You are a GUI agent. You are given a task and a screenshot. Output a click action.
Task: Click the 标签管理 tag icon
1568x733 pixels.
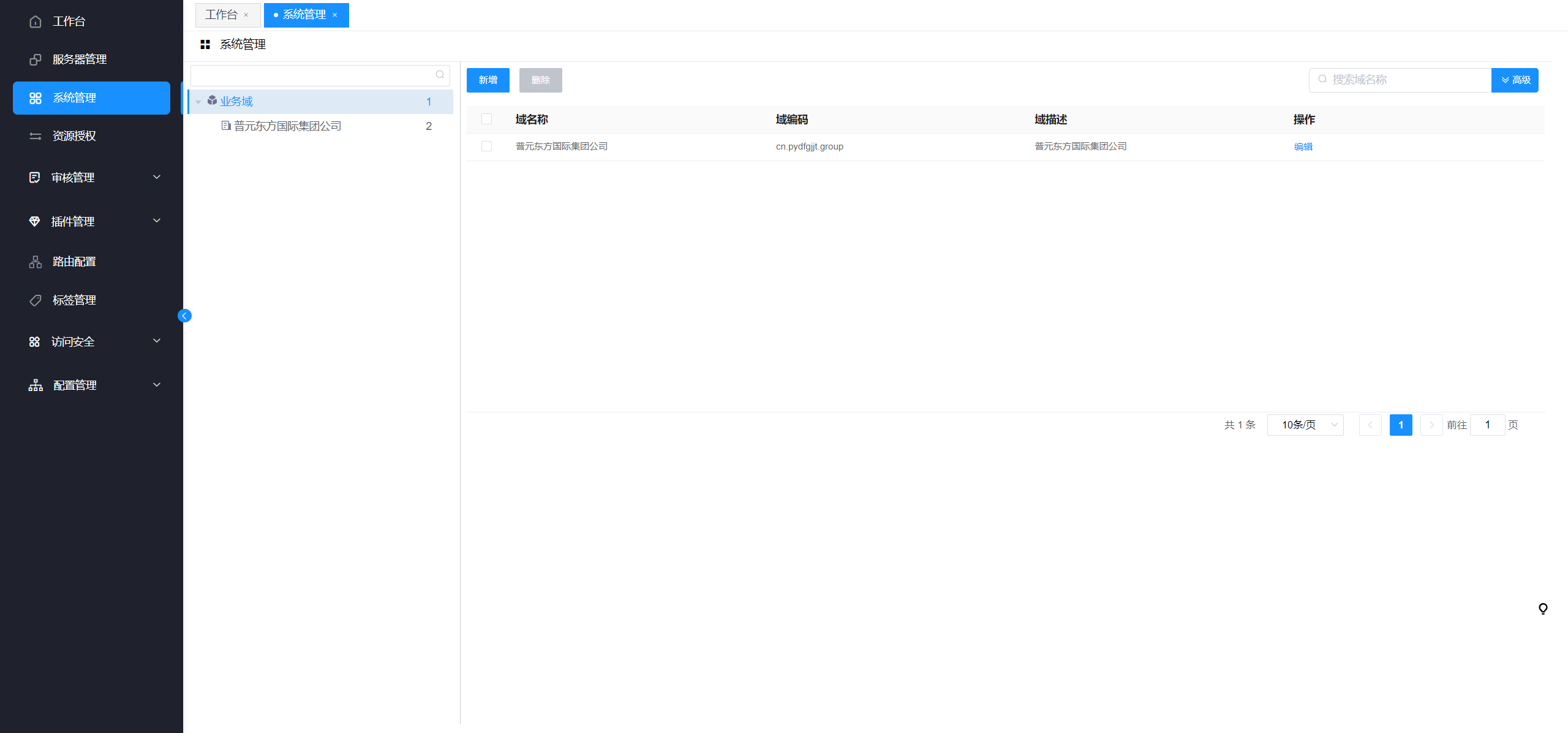tap(36, 300)
